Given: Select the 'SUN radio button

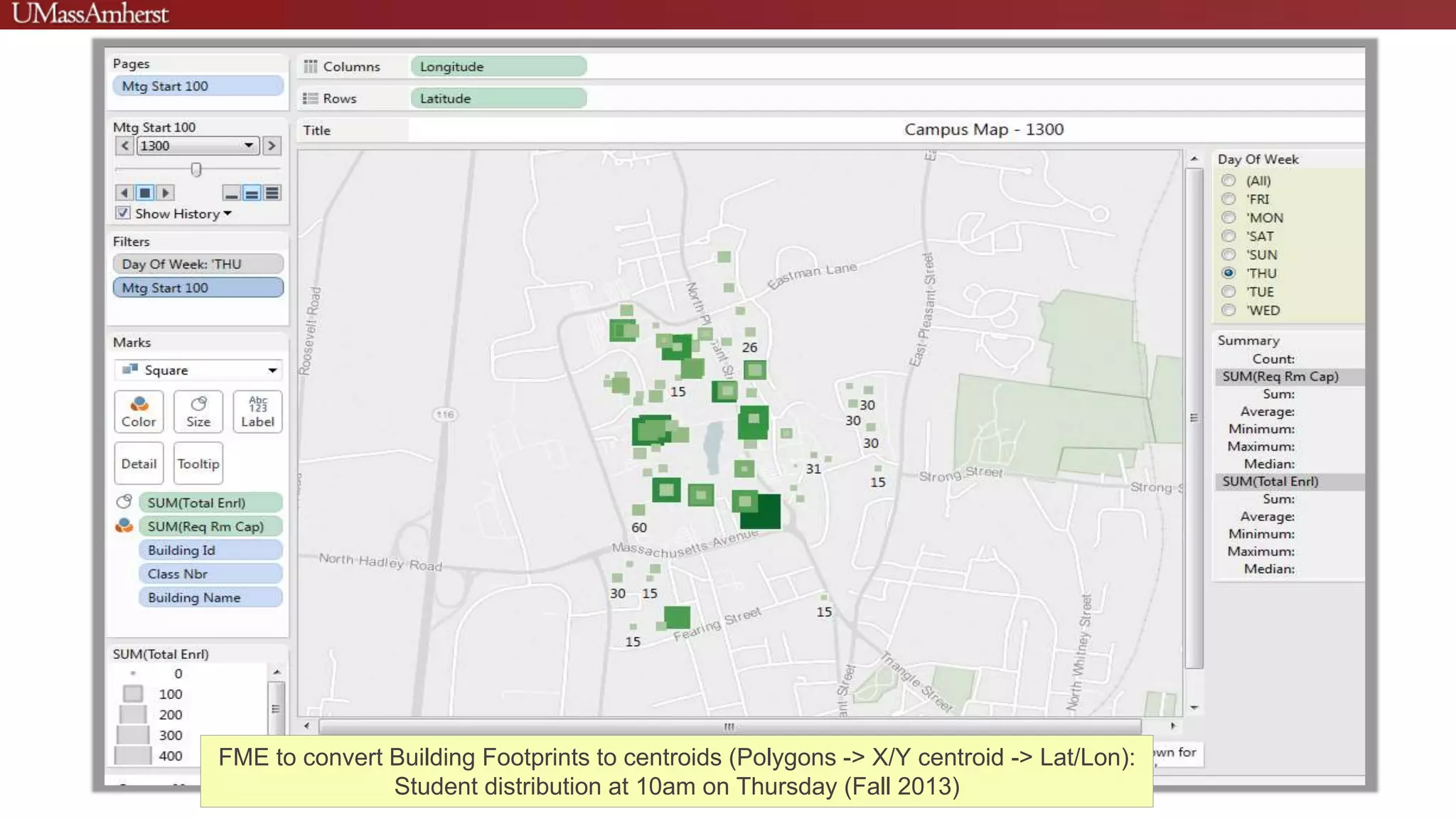Looking at the screenshot, I should pyautogui.click(x=1228, y=255).
